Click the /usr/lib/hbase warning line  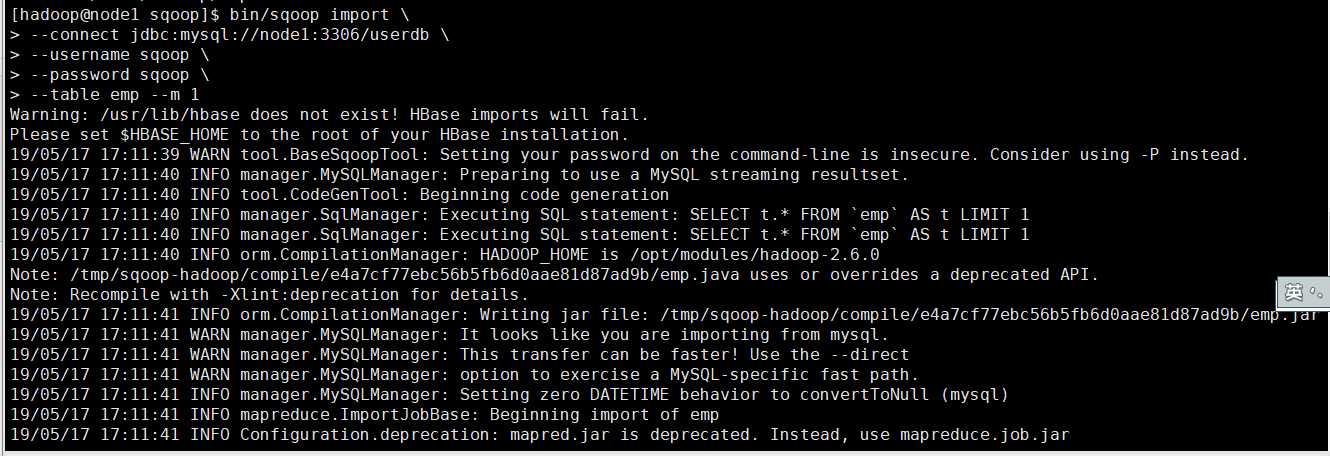tap(330, 115)
